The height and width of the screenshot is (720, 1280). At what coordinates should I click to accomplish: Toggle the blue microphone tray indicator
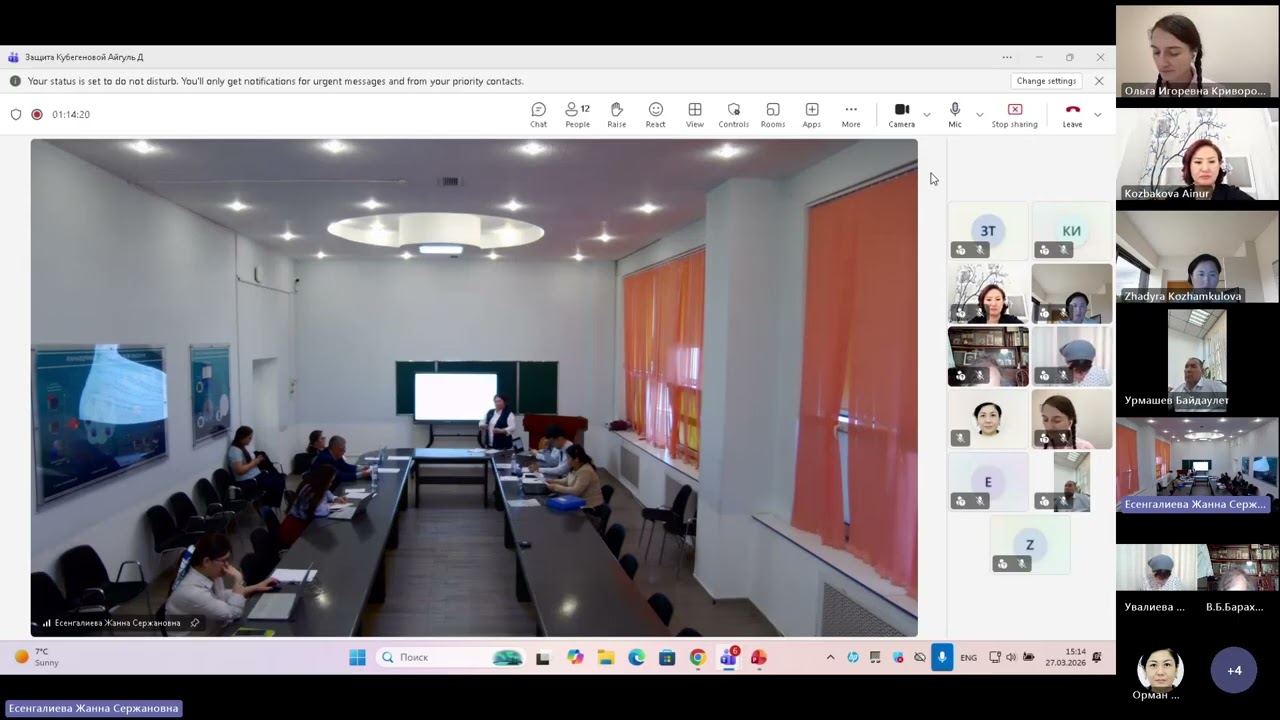pyautogui.click(x=942, y=657)
